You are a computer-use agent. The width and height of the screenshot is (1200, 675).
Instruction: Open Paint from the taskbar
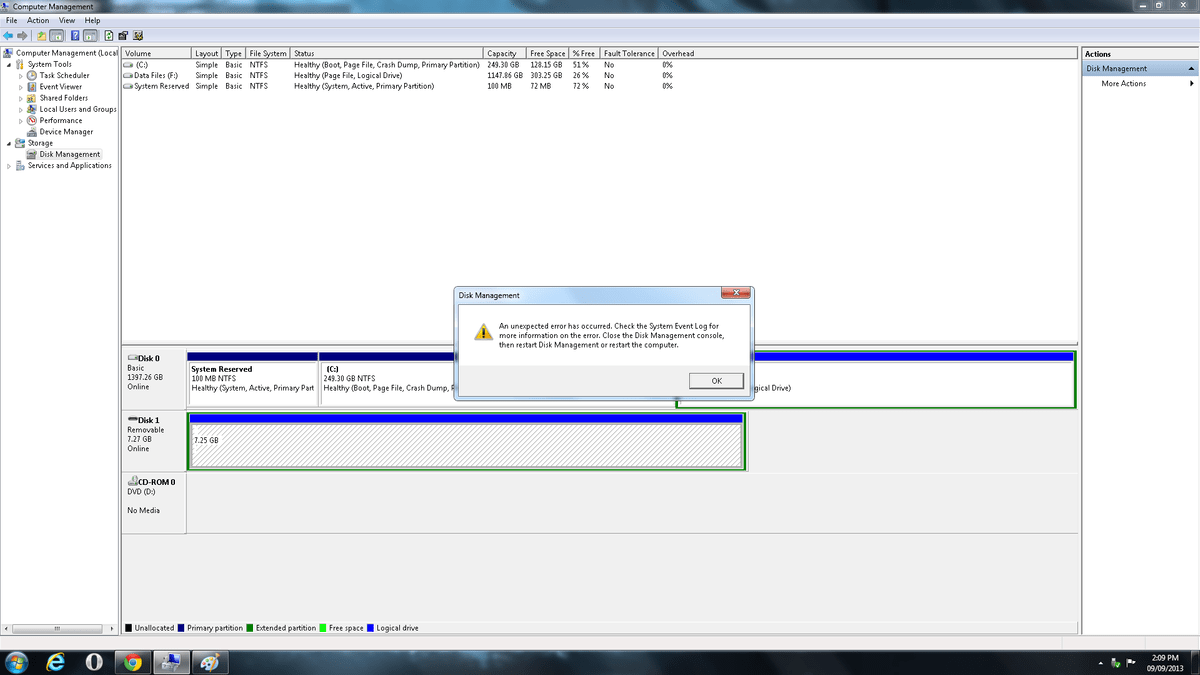pyautogui.click(x=209, y=662)
